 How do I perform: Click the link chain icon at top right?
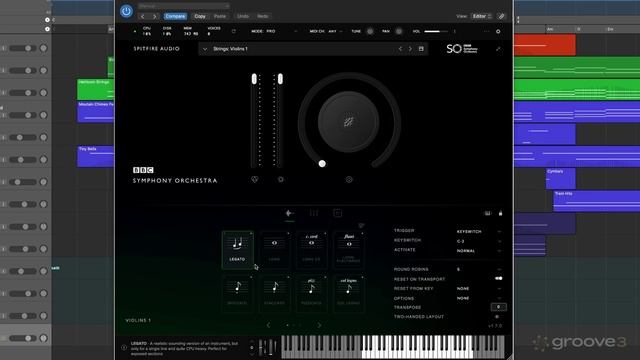point(502,16)
